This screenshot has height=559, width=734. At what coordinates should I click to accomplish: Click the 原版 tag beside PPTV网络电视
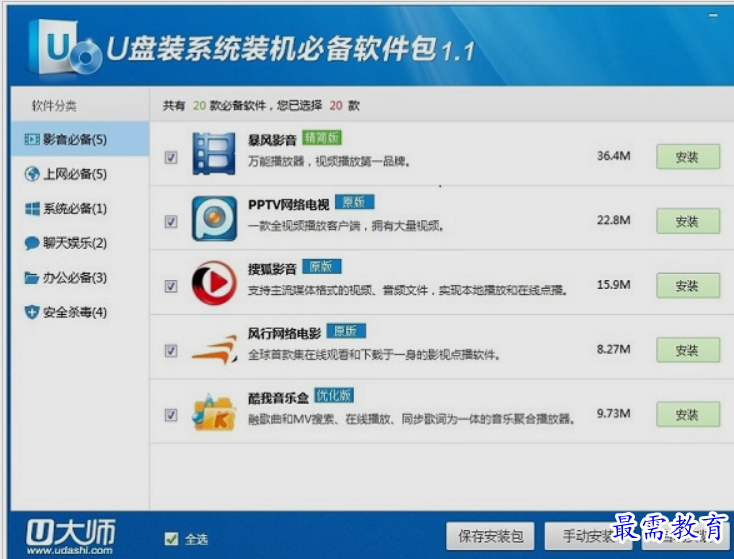[x=354, y=202]
